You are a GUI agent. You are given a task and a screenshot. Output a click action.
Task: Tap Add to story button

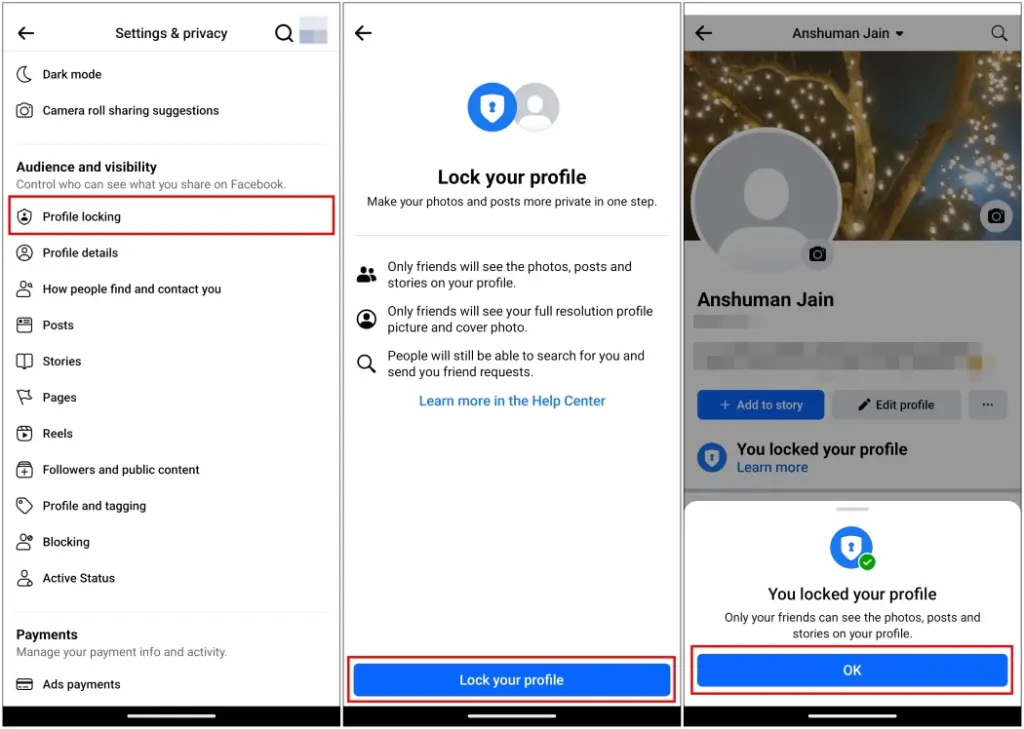click(761, 405)
